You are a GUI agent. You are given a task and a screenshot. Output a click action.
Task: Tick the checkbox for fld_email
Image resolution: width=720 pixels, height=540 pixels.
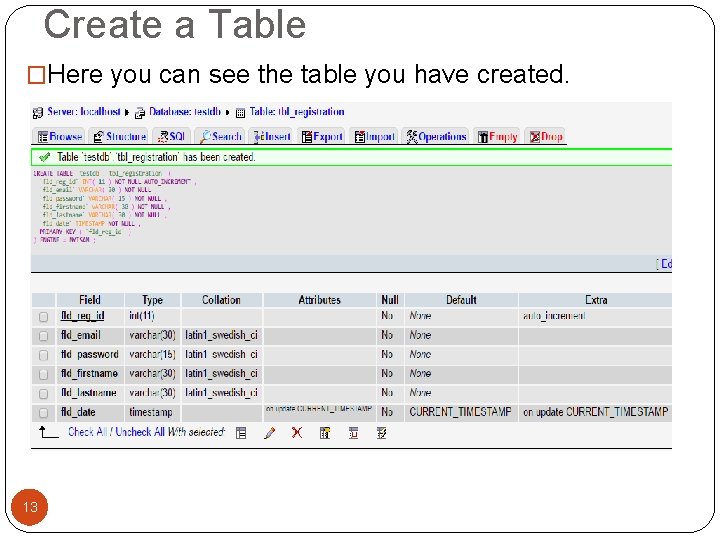coord(43,336)
